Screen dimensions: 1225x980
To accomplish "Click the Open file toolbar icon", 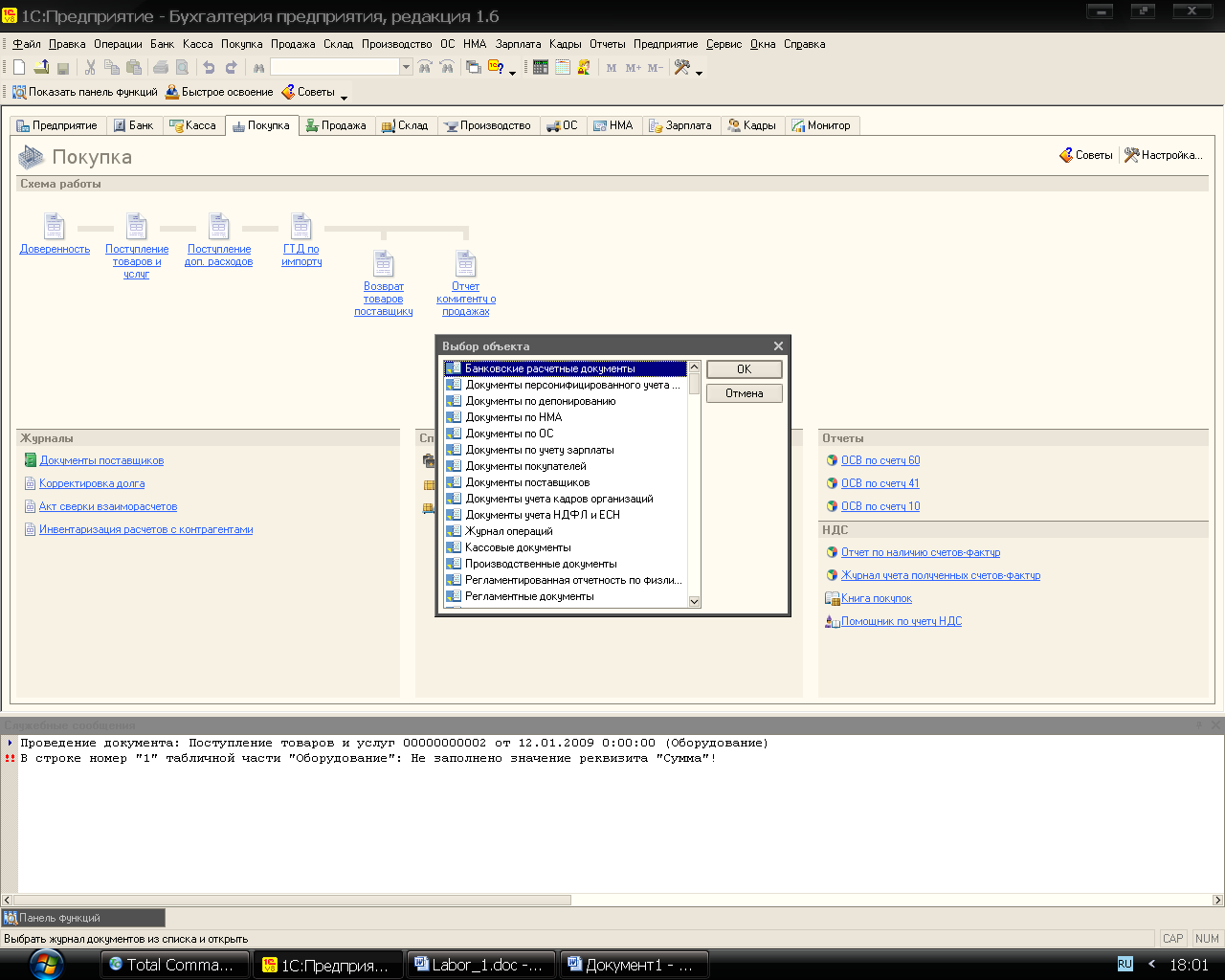I will [41, 67].
